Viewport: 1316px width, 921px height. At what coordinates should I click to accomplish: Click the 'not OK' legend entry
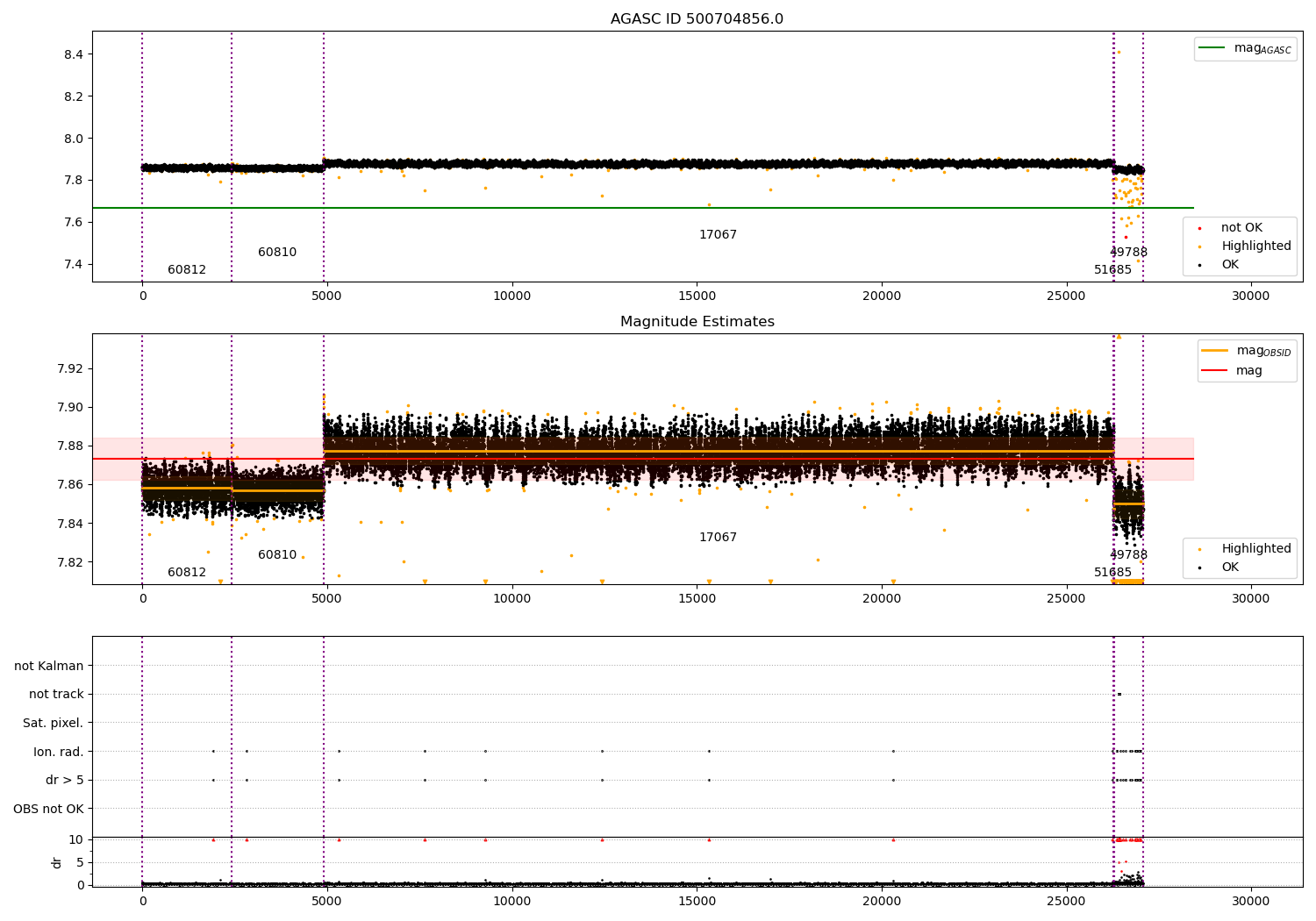pos(1231,228)
